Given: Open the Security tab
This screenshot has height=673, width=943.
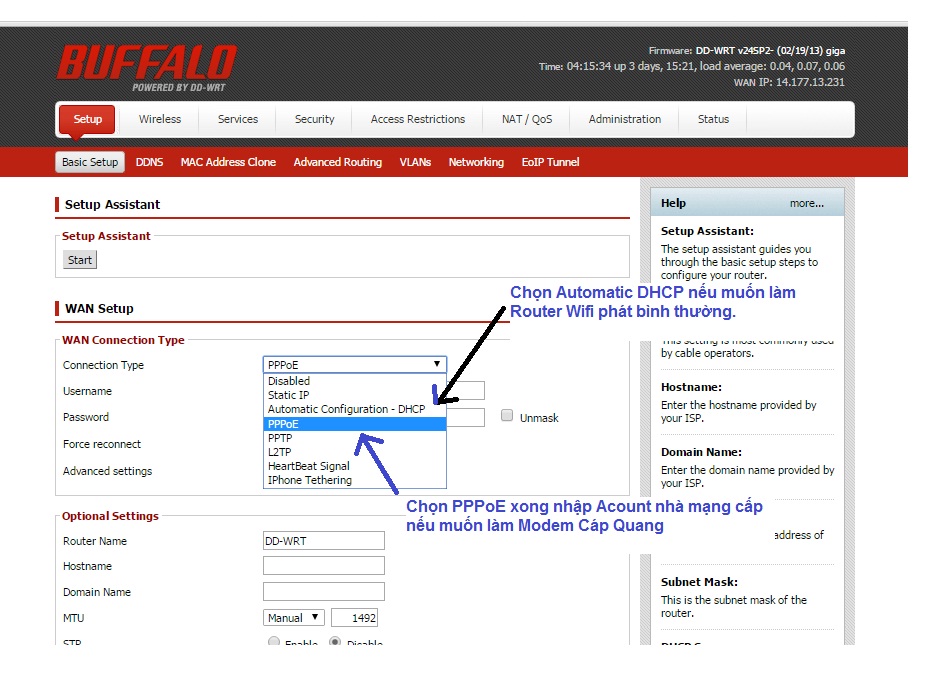Looking at the screenshot, I should point(314,119).
